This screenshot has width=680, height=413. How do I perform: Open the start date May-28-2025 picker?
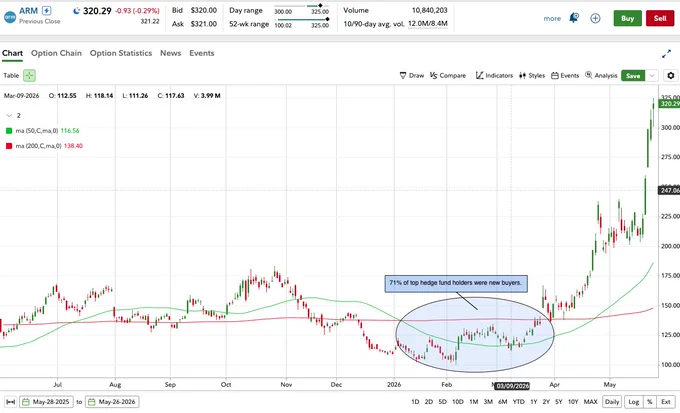pos(47,402)
